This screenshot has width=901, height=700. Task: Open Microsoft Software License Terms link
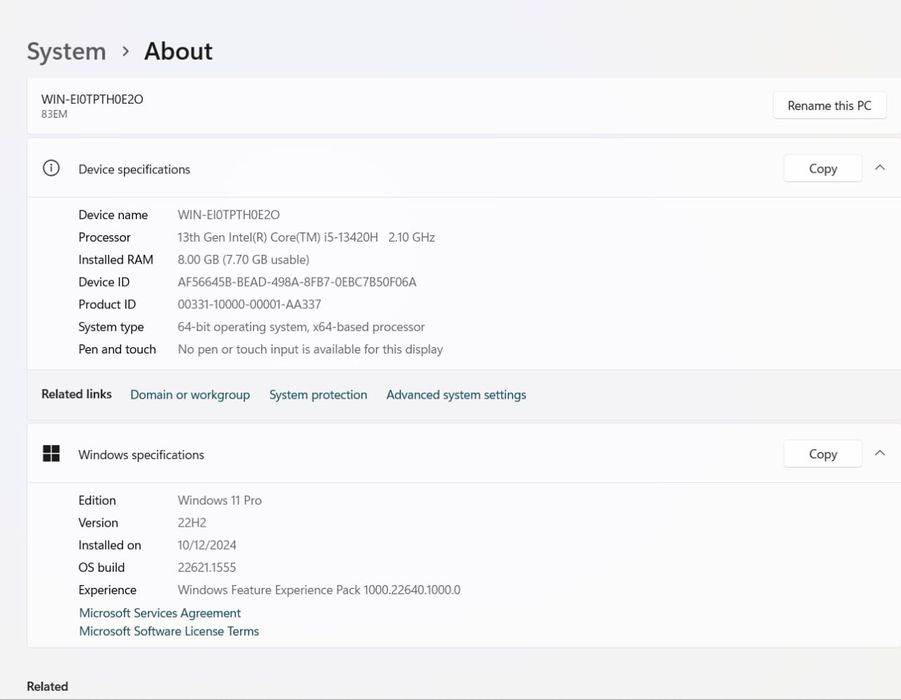(x=169, y=631)
